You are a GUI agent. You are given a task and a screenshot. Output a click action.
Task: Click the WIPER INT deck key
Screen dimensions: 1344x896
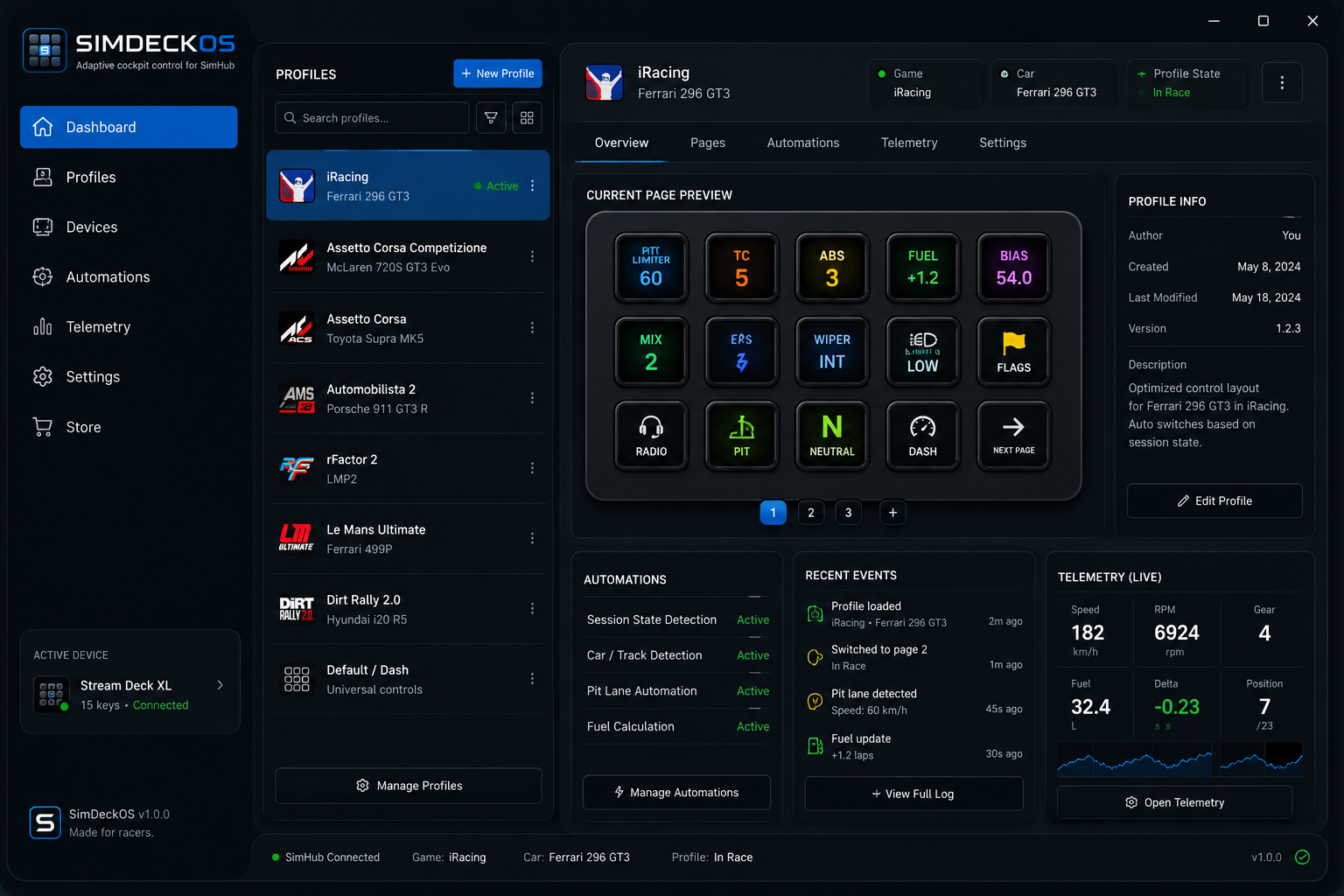(832, 352)
